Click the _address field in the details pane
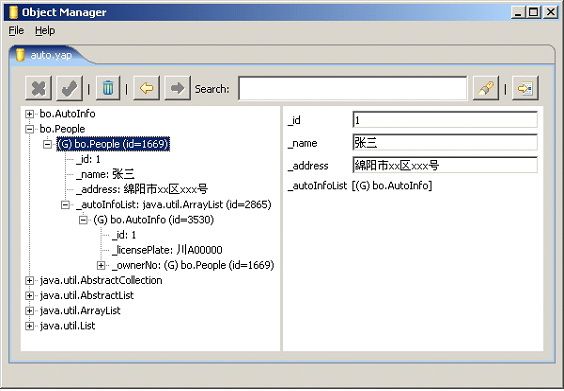This screenshot has width=564, height=391. (445, 165)
